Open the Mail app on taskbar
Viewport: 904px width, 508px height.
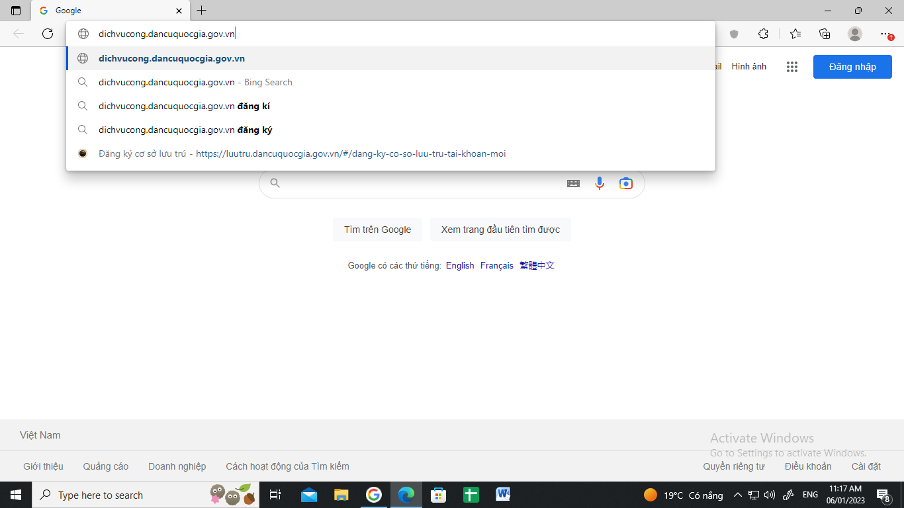point(308,495)
